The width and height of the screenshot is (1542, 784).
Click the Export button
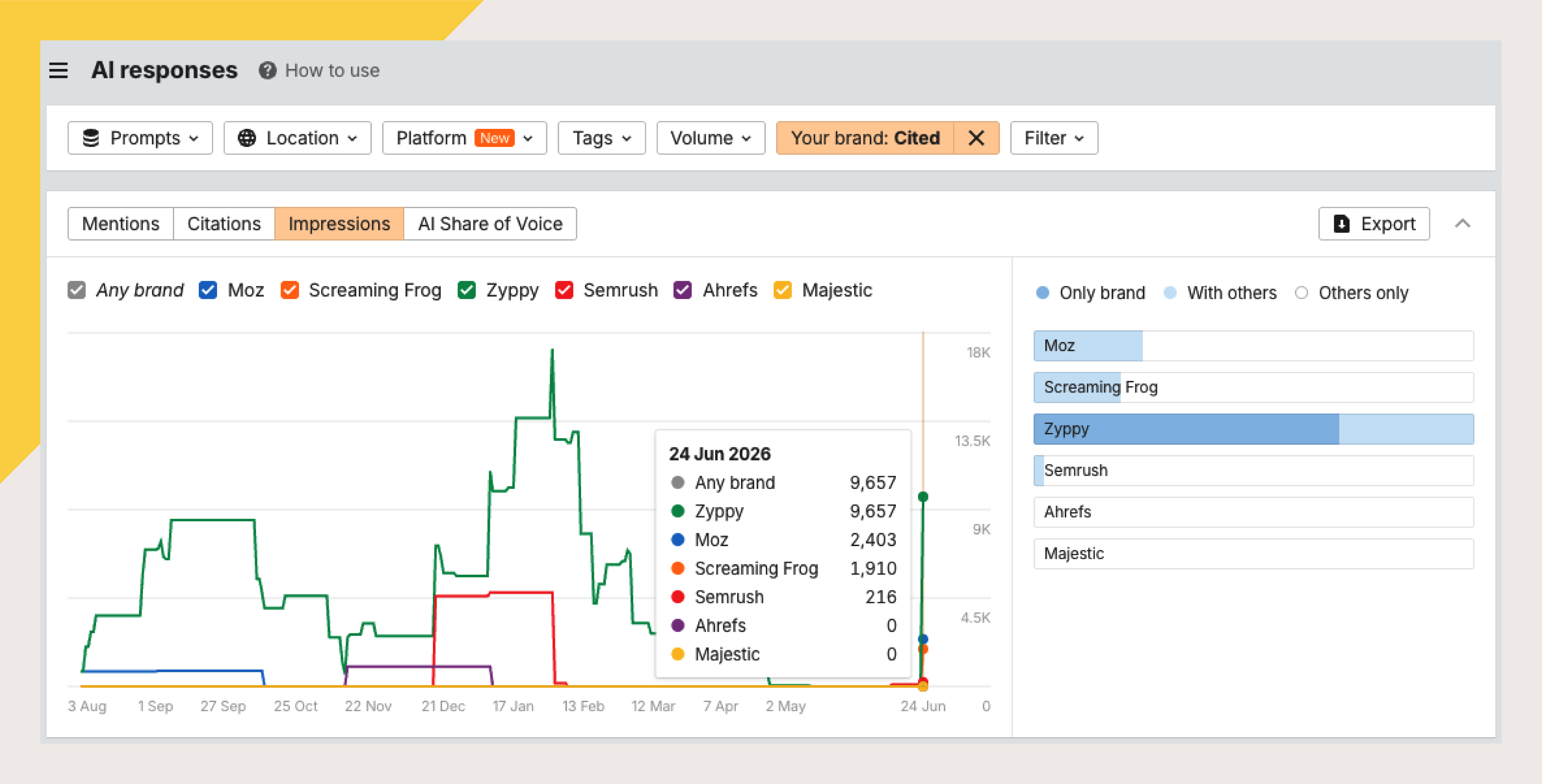click(x=1374, y=224)
